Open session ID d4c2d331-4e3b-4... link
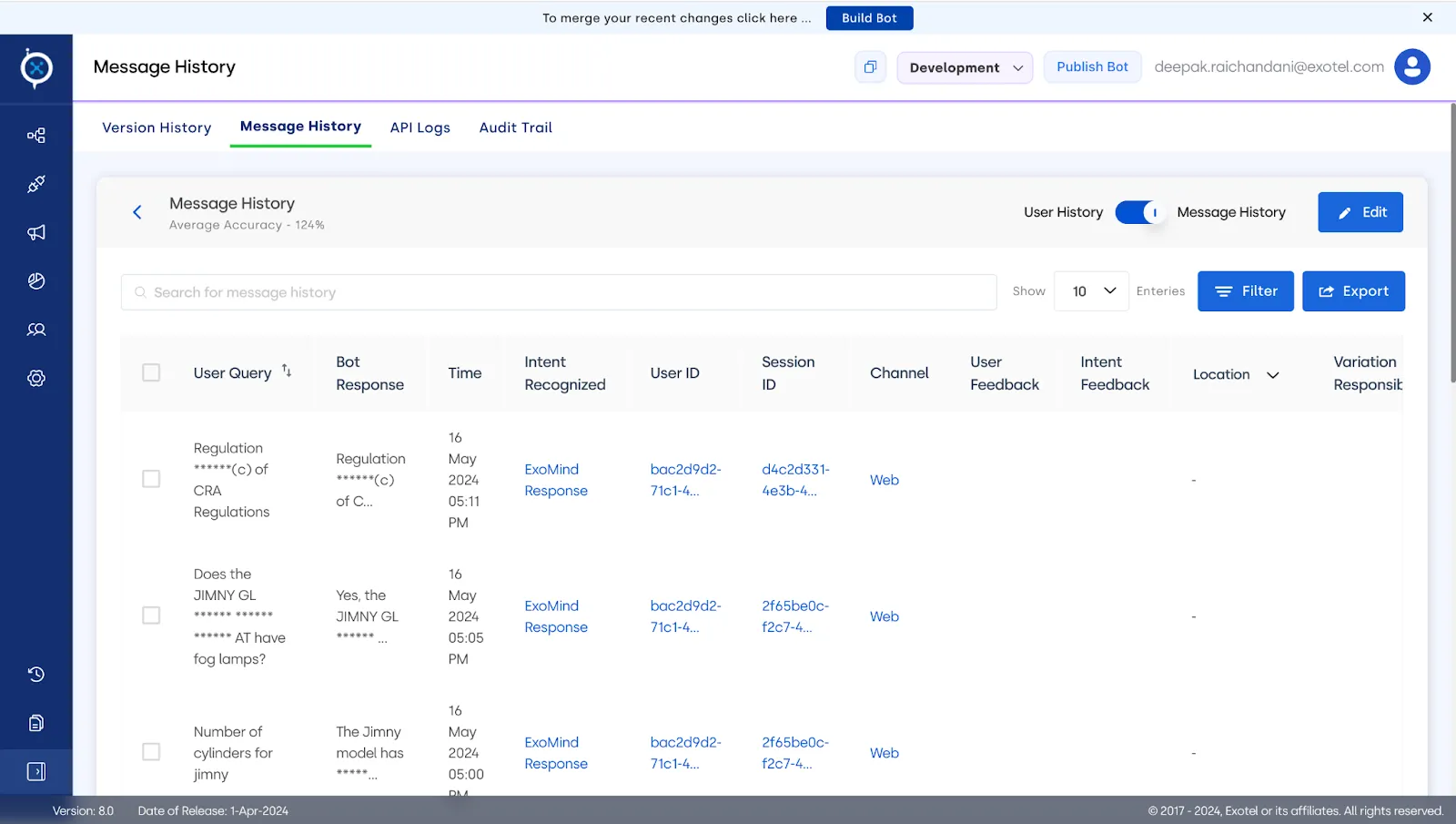Viewport: 1456px width, 824px height. click(795, 480)
